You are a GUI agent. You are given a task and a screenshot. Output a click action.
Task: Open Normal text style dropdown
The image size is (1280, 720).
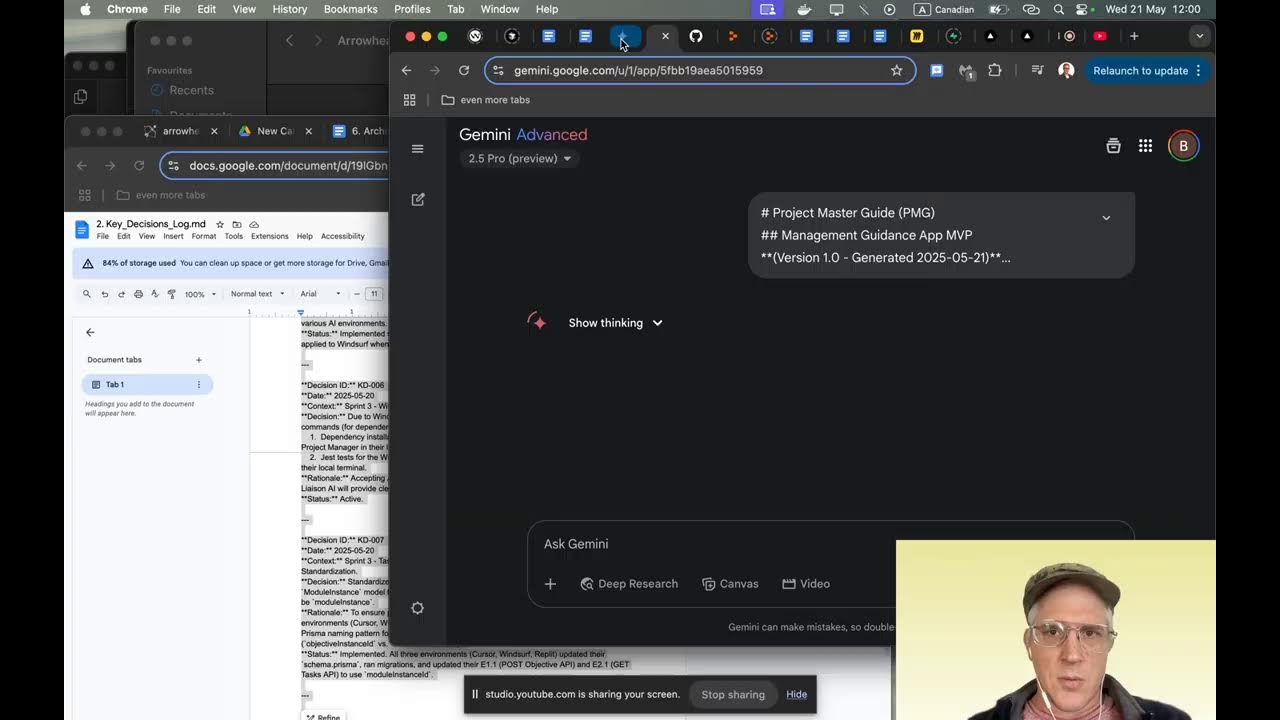(x=257, y=294)
